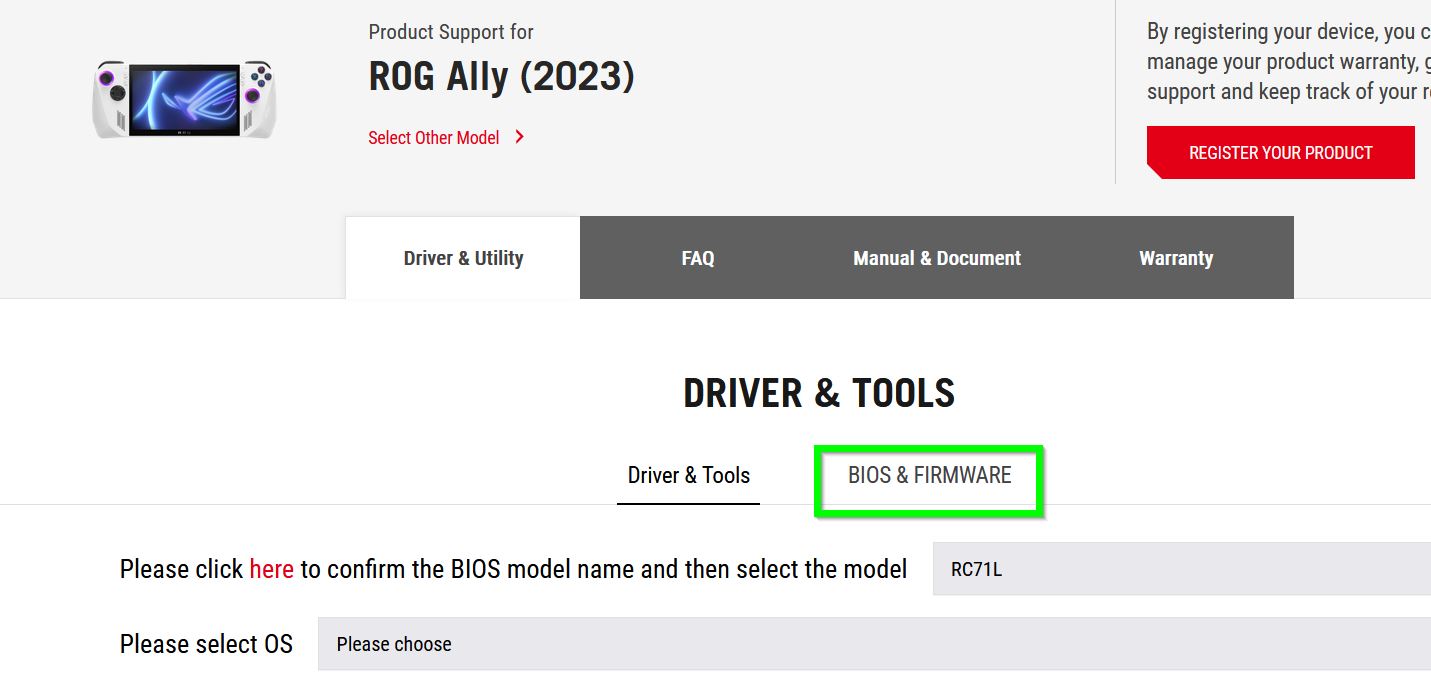1431x677 pixels.
Task: Select the Warranty tab
Action: click(x=1176, y=258)
